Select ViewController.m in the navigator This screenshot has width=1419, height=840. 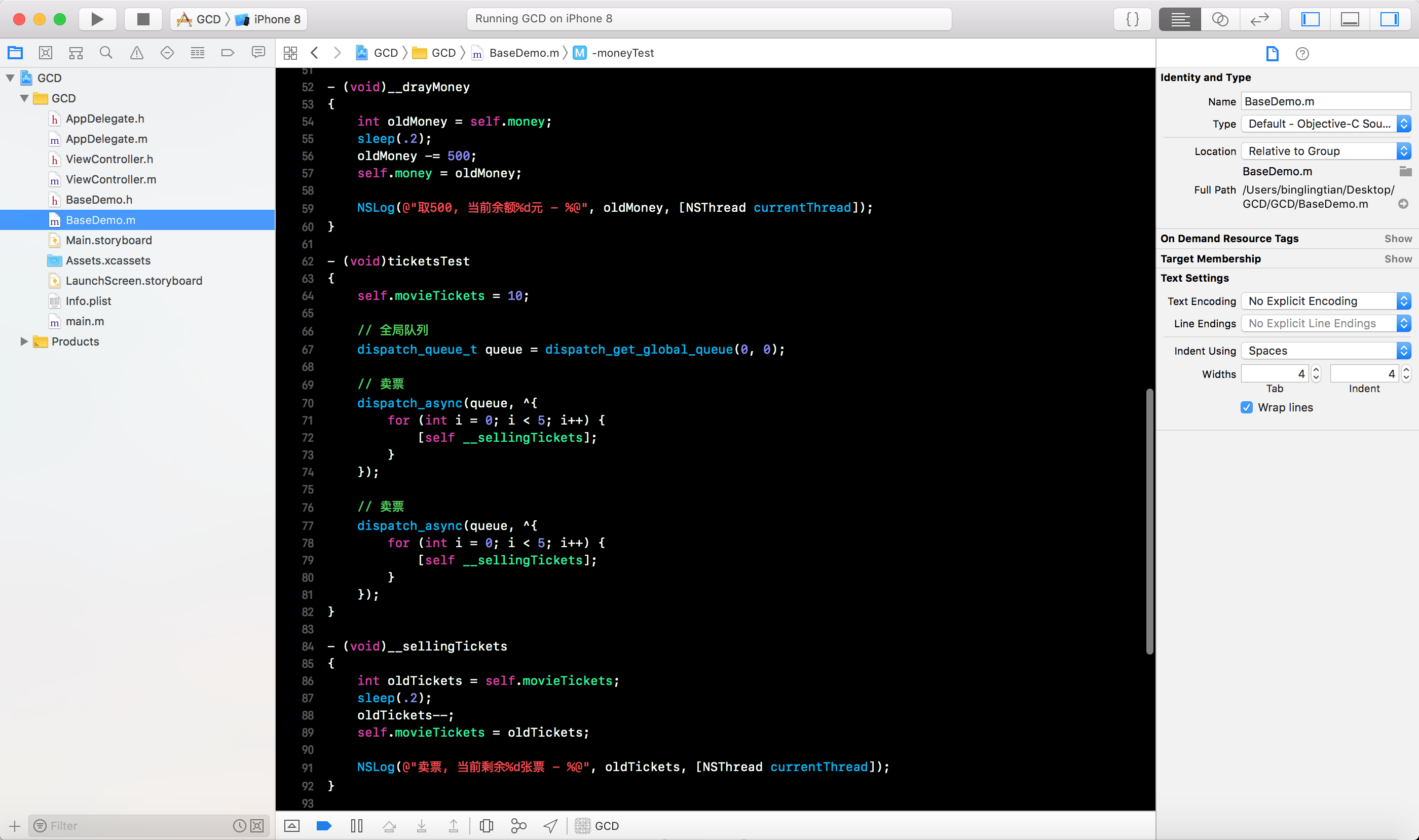coord(110,179)
